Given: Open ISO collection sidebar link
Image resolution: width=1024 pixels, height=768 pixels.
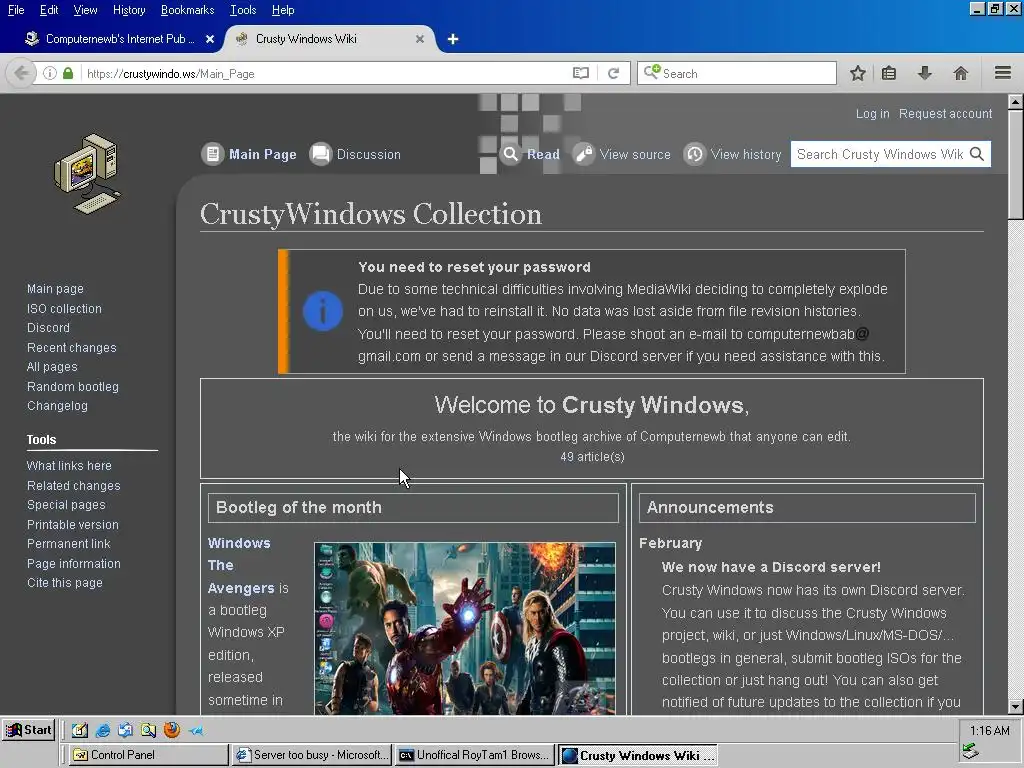Looking at the screenshot, I should coord(64,308).
